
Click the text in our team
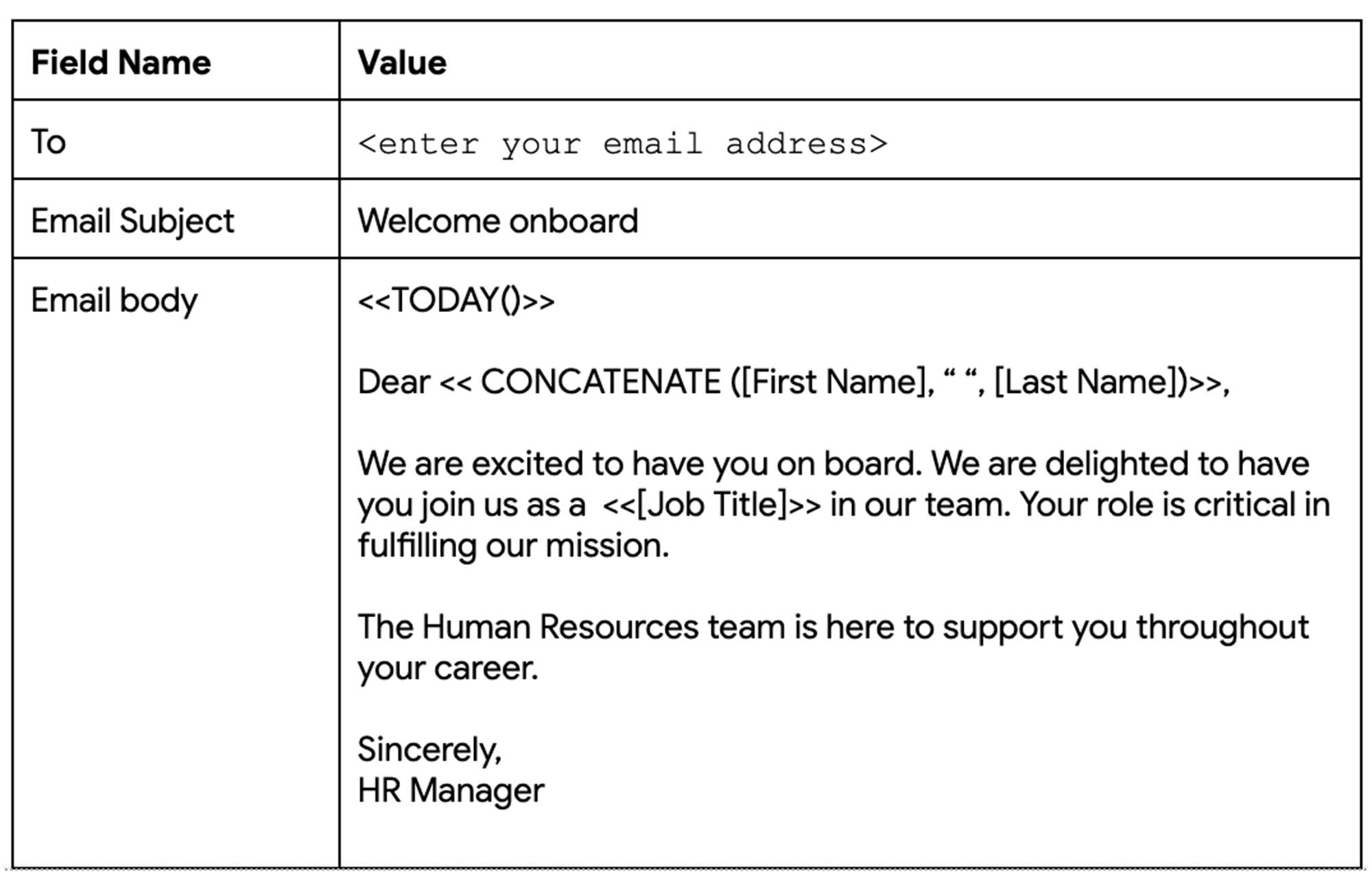tap(921, 505)
